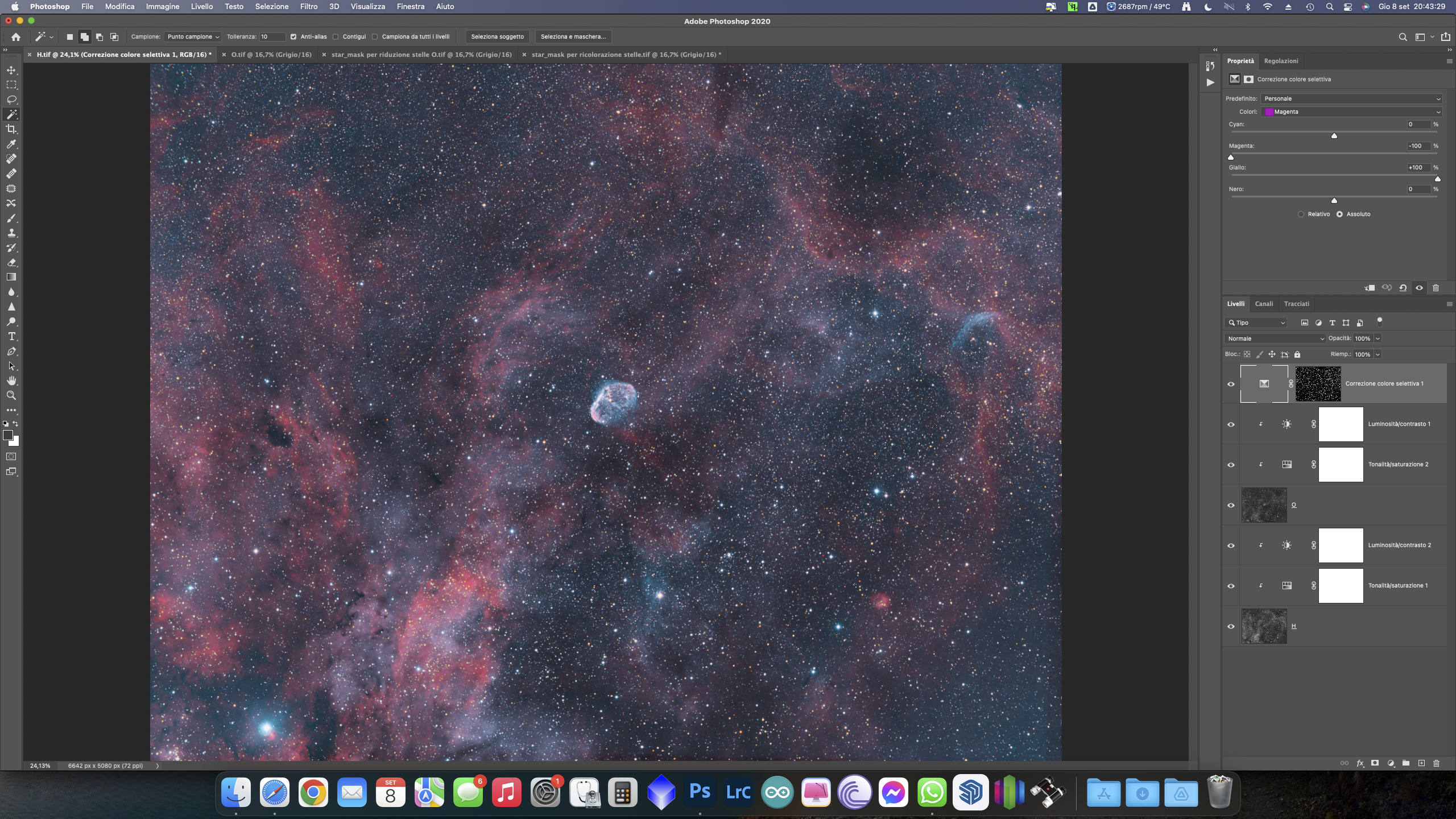Click the Seleziona e maschera button
The image size is (1456, 819).
(573, 36)
